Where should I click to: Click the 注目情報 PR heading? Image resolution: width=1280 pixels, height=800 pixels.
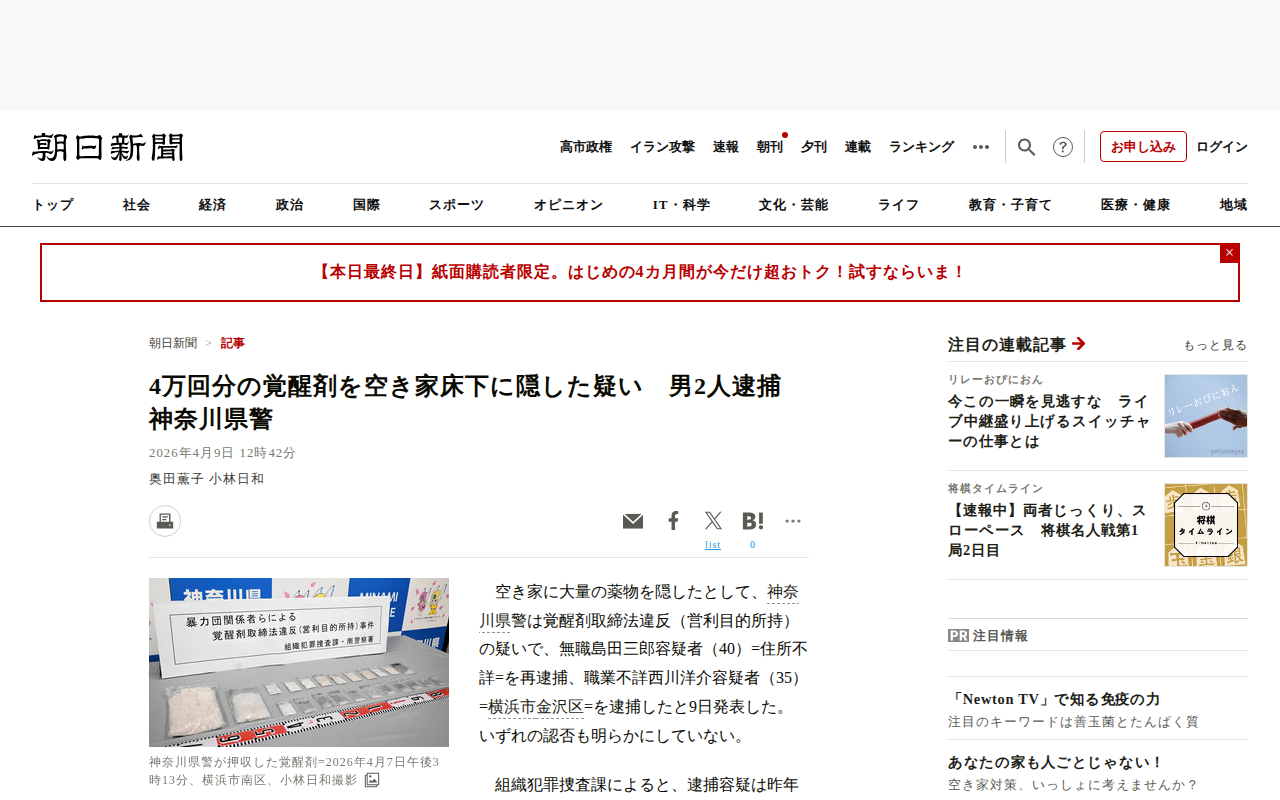pyautogui.click(x=988, y=636)
